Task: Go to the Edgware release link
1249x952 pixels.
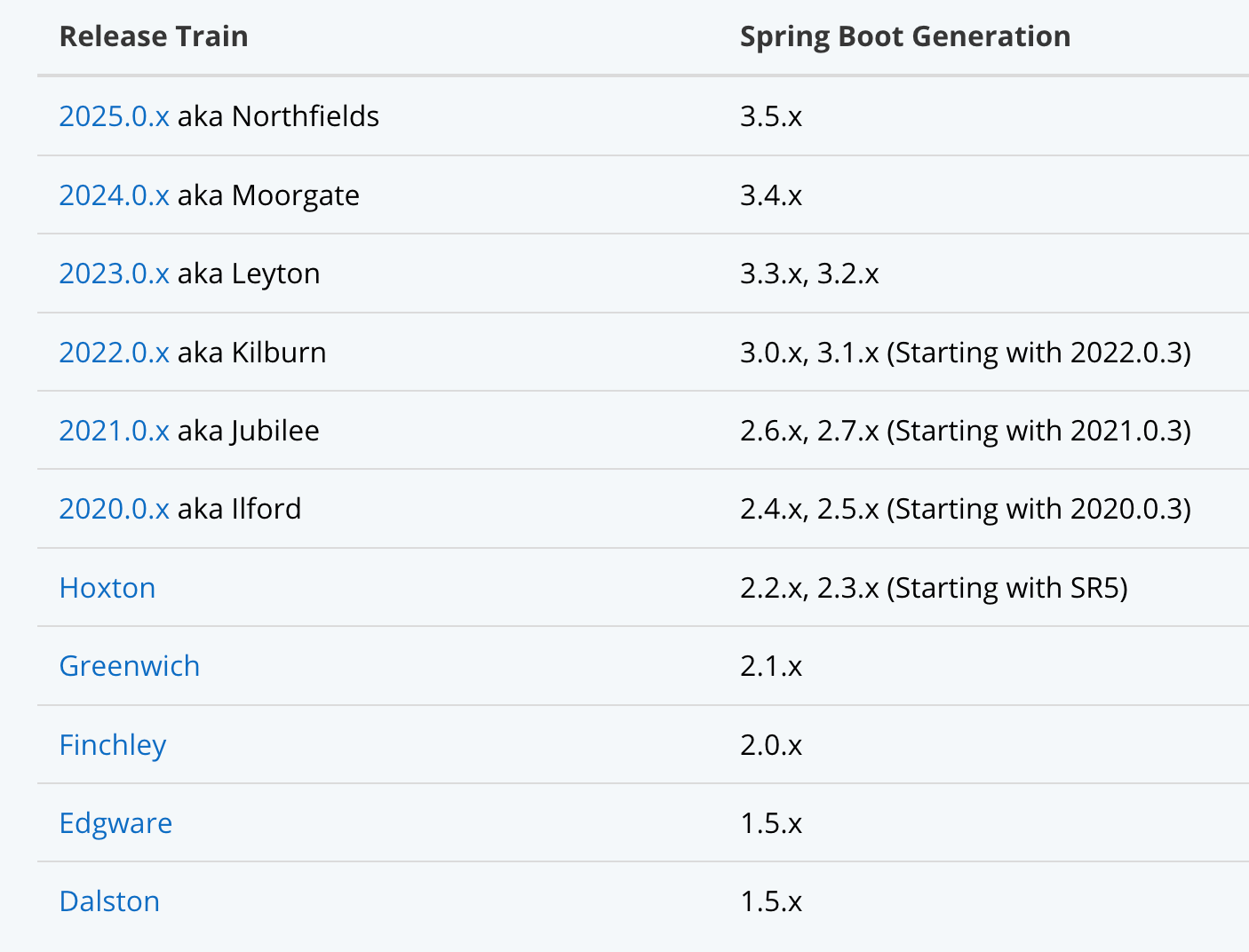Action: pos(115,823)
